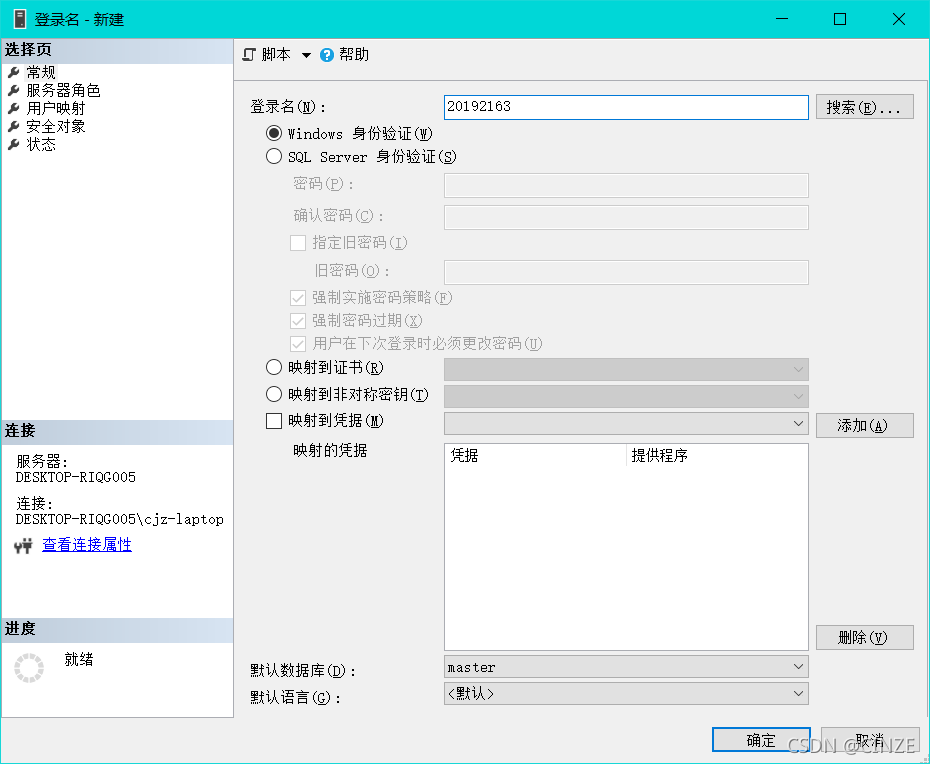Screen dimensions: 930x764
Task: Click the 确认密码 field
Action: (626, 217)
